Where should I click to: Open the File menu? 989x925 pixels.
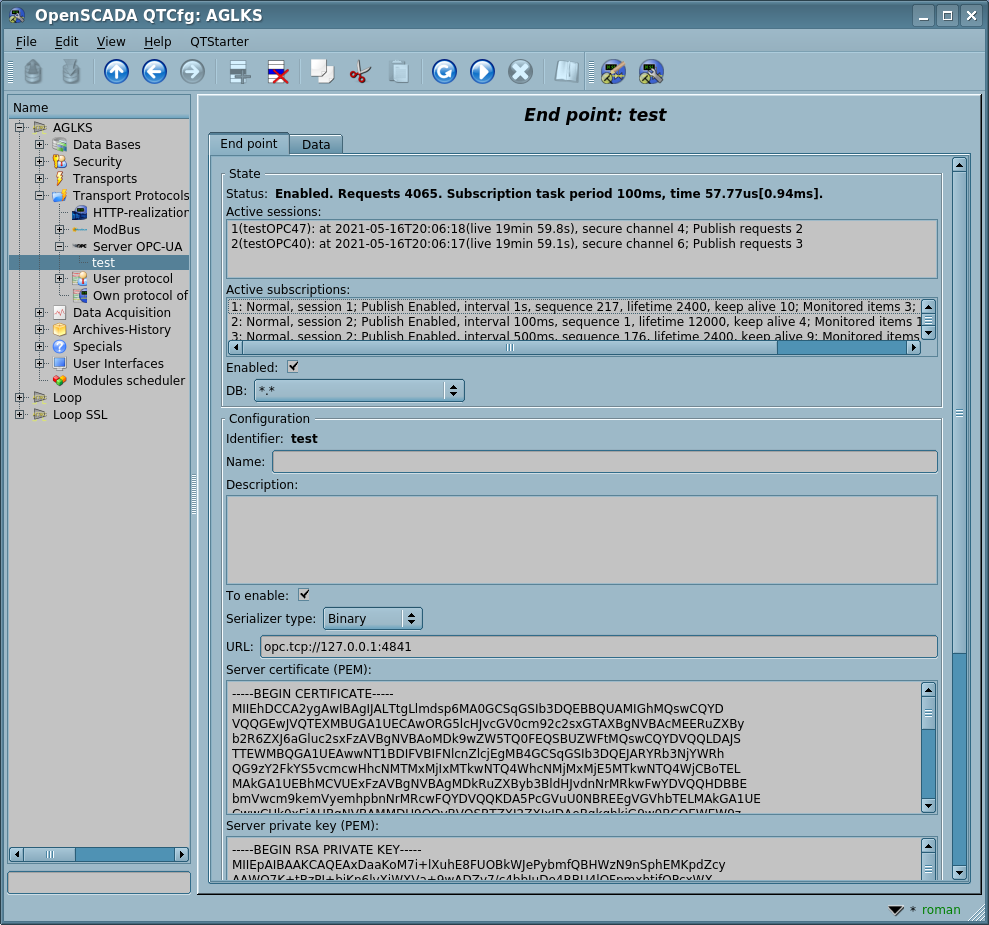[26, 42]
